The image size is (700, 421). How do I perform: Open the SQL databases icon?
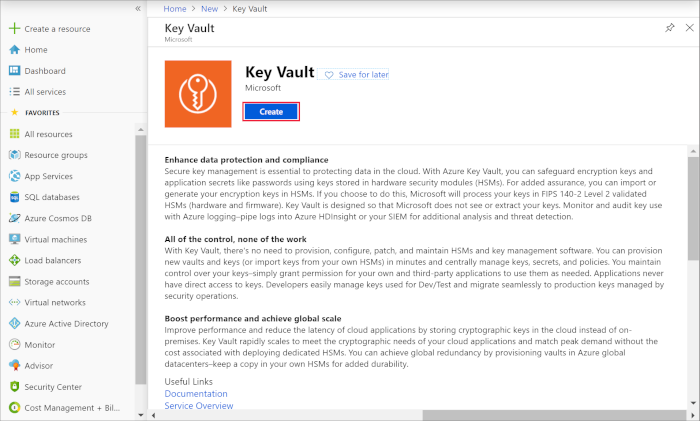[15, 197]
